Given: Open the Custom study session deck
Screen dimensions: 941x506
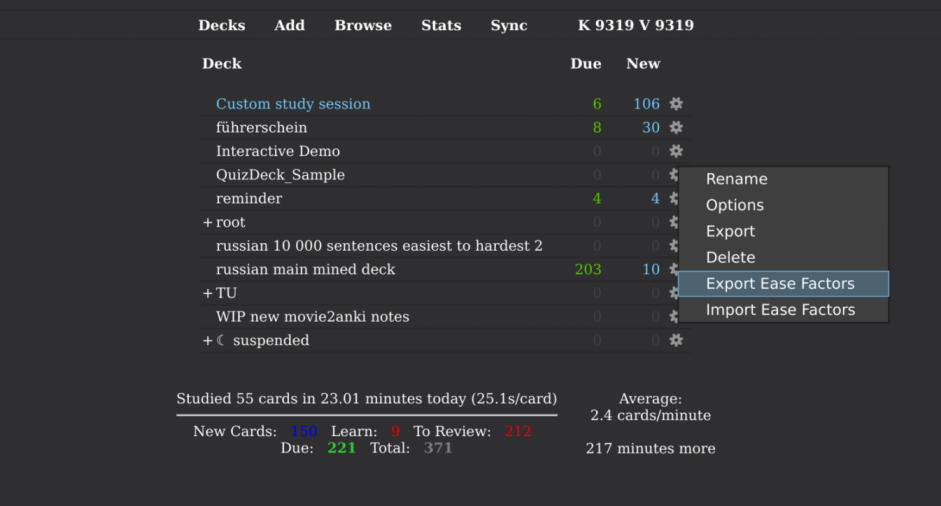Looking at the screenshot, I should pyautogui.click(x=293, y=104).
